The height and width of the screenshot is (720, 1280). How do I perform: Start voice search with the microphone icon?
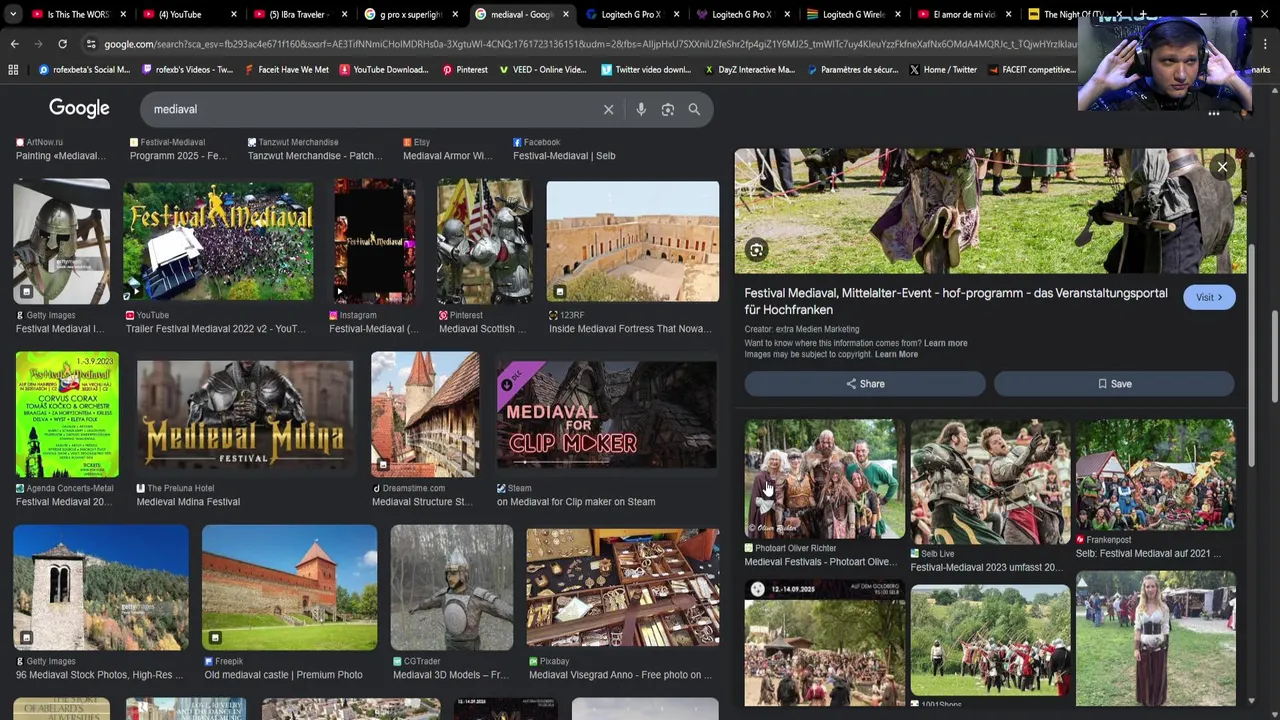point(641,109)
